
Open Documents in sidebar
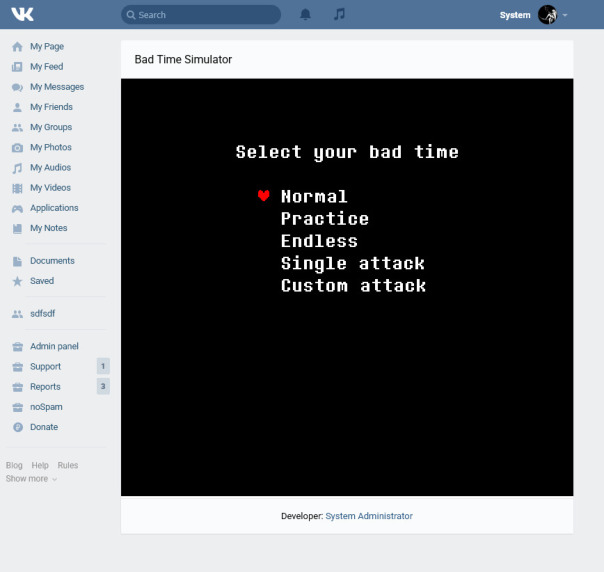[x=52, y=261]
